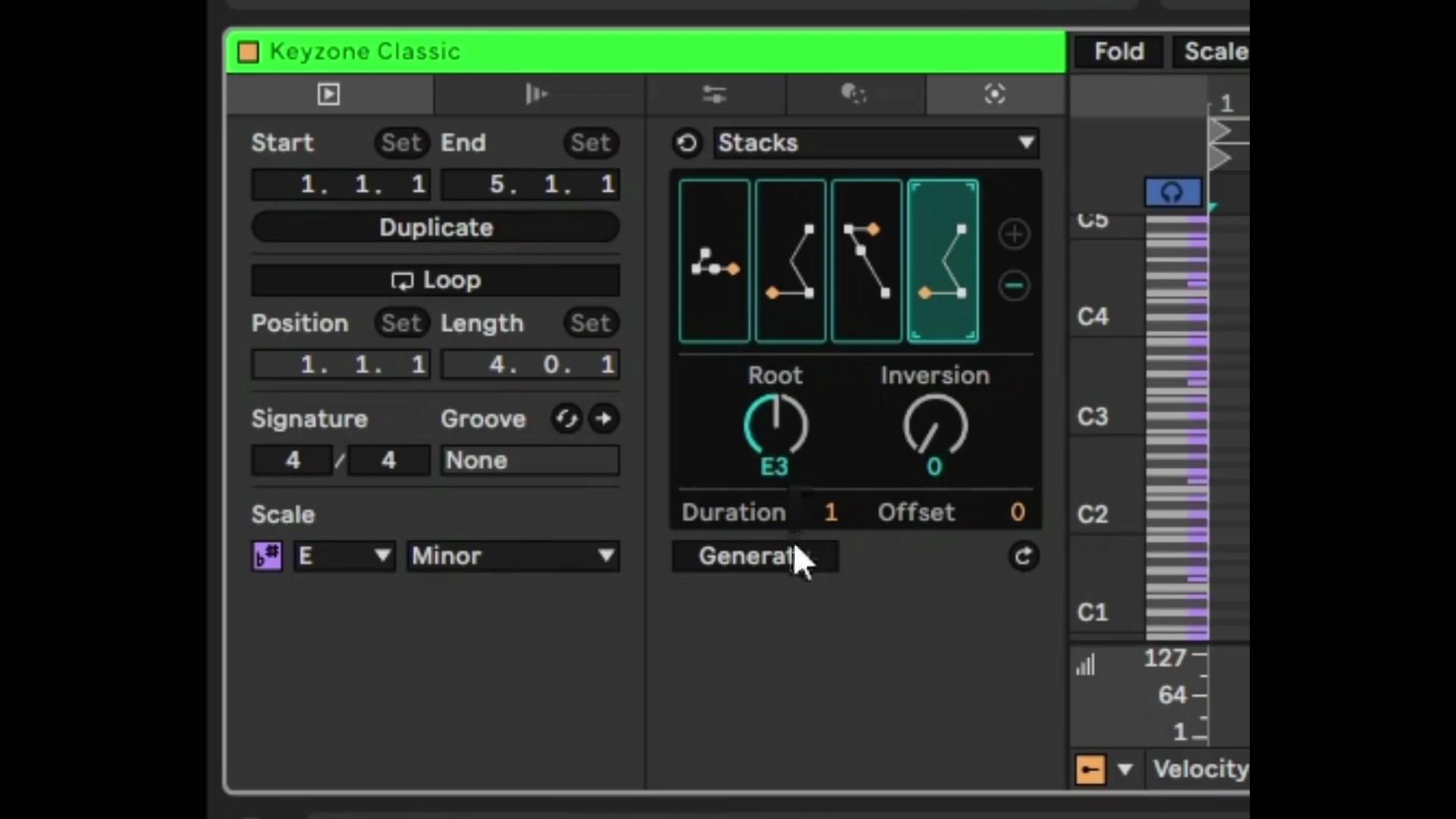
Task: Select the third chord pattern pad
Action: [x=867, y=262]
